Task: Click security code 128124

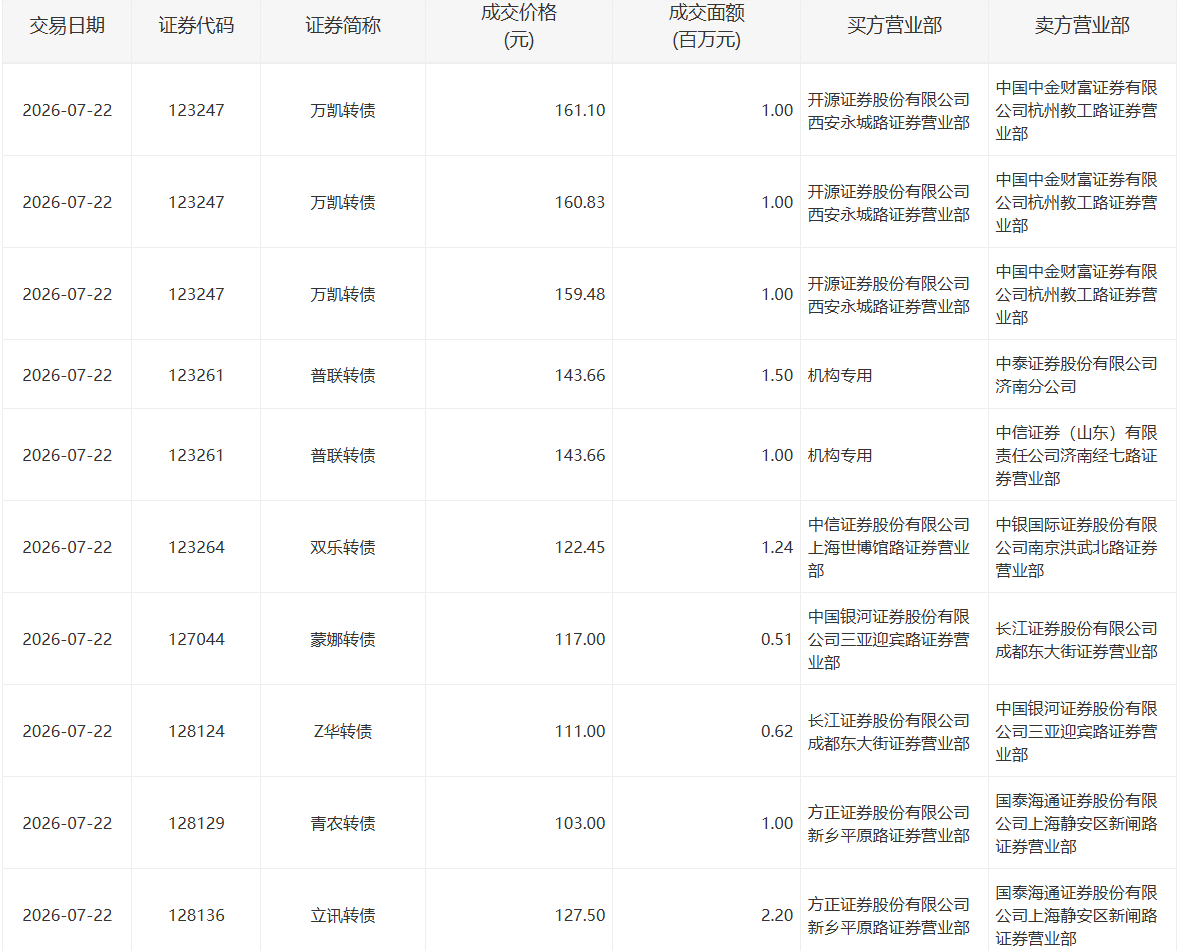Action: (196, 731)
